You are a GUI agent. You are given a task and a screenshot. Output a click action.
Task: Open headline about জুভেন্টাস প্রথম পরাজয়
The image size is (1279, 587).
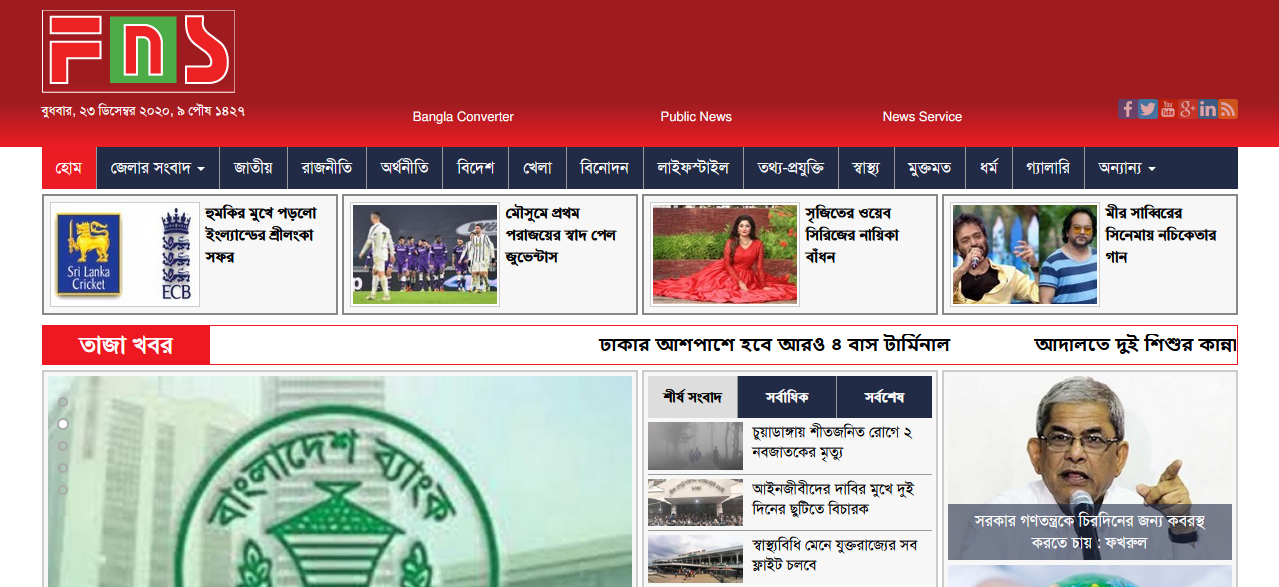click(561, 235)
